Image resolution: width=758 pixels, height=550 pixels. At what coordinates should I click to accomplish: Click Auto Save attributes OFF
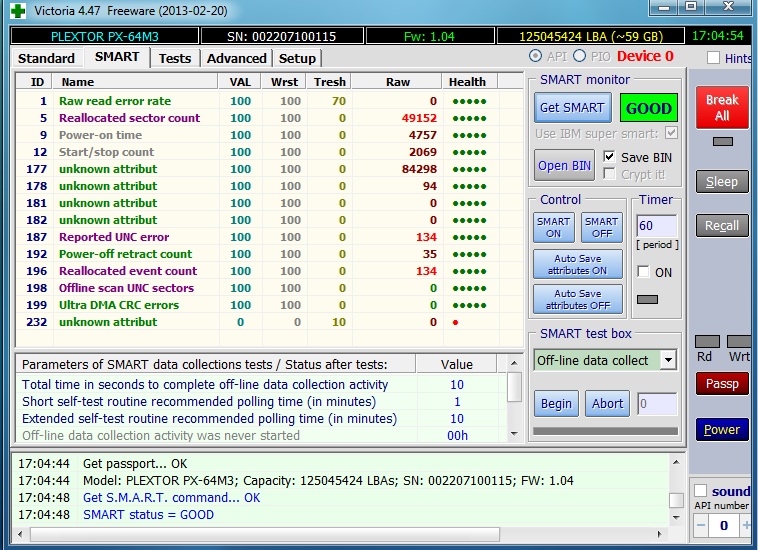(578, 299)
